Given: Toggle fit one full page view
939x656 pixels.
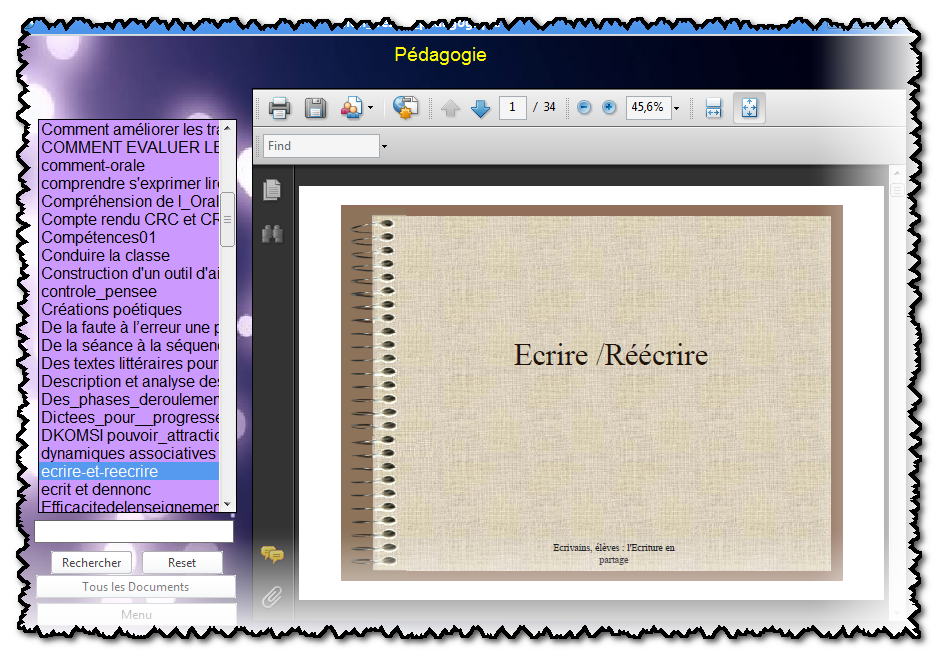Looking at the screenshot, I should (749, 108).
